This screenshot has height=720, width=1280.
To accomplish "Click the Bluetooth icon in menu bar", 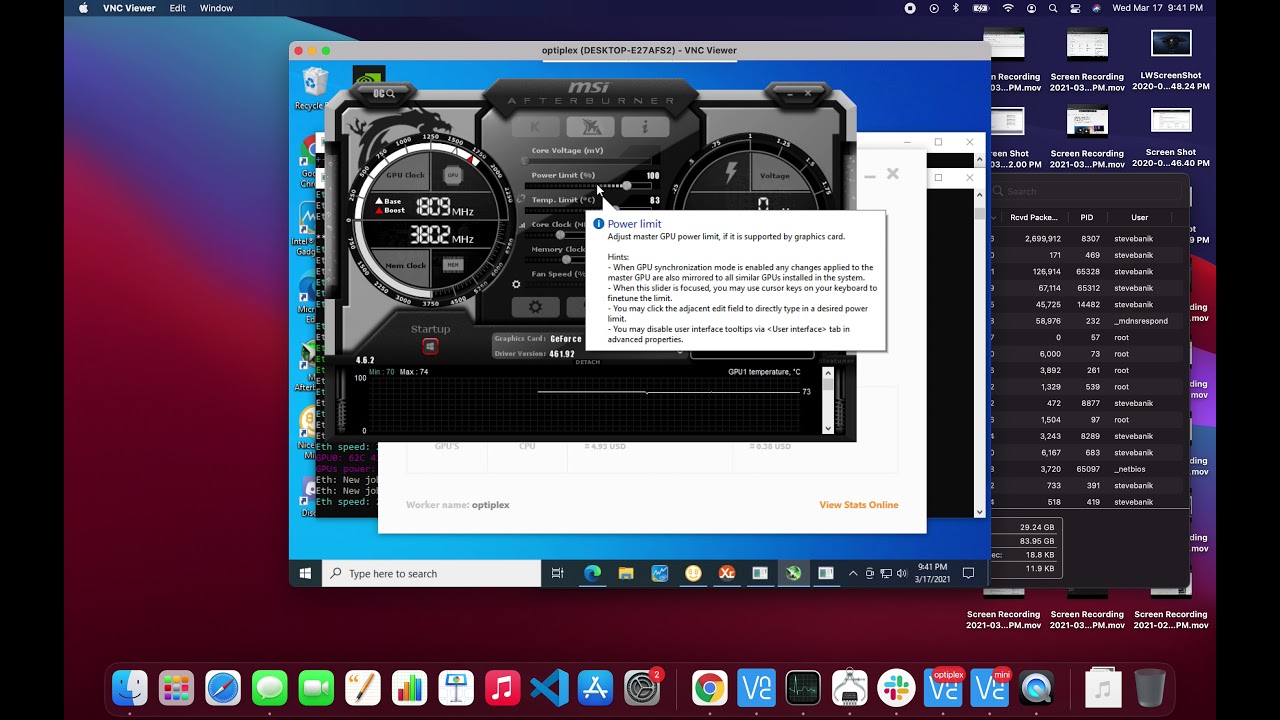I will [956, 8].
